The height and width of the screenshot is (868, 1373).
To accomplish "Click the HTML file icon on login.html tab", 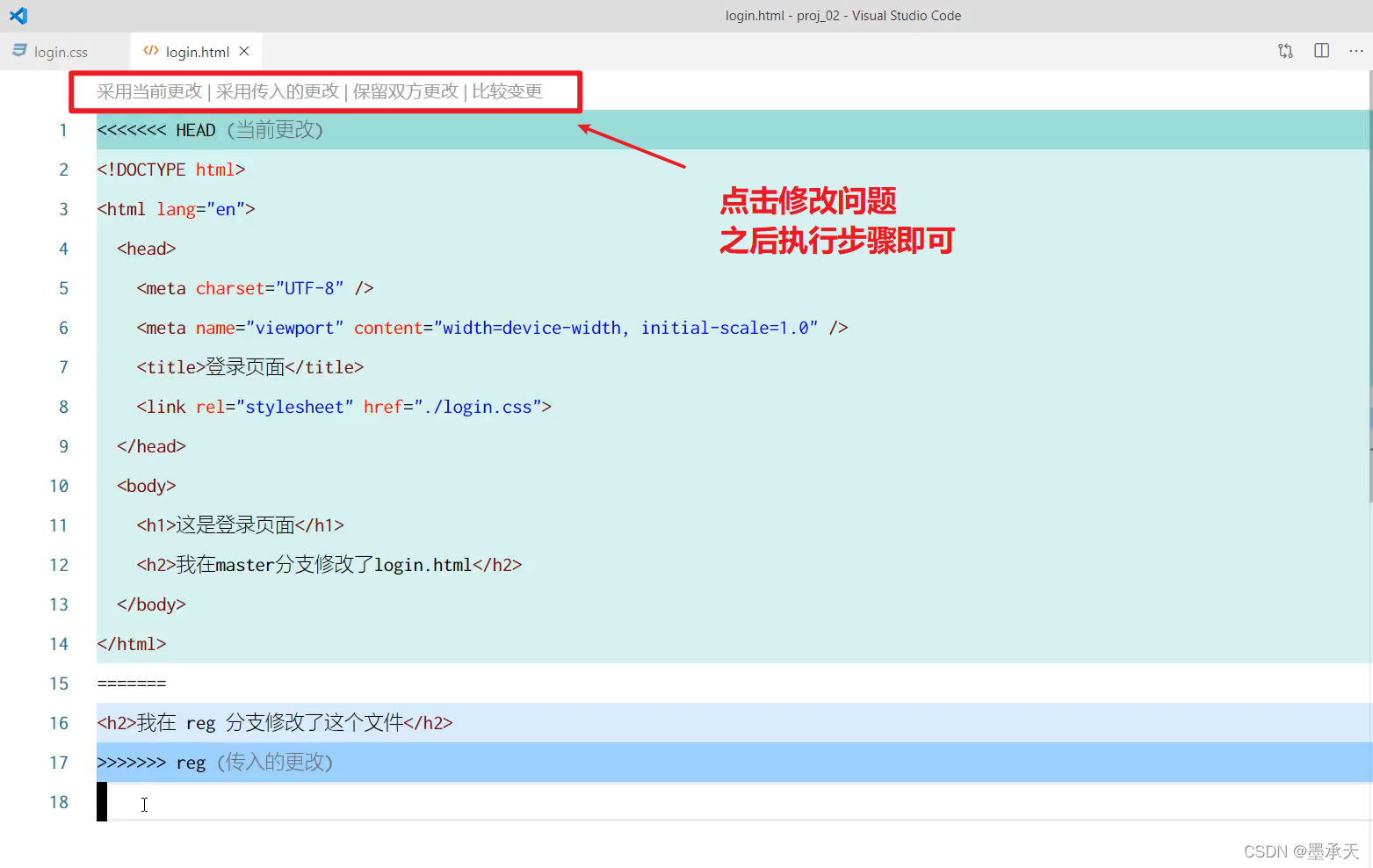I will pos(151,51).
